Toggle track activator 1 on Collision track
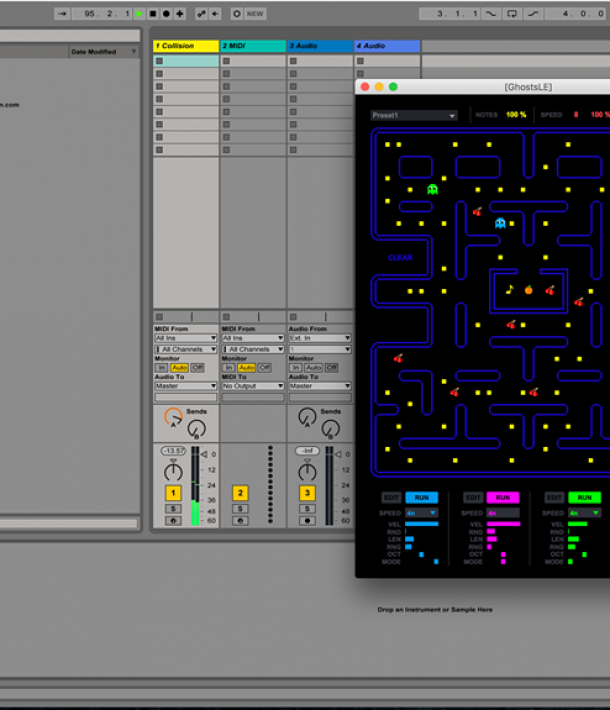The height and width of the screenshot is (710, 610). tap(173, 493)
